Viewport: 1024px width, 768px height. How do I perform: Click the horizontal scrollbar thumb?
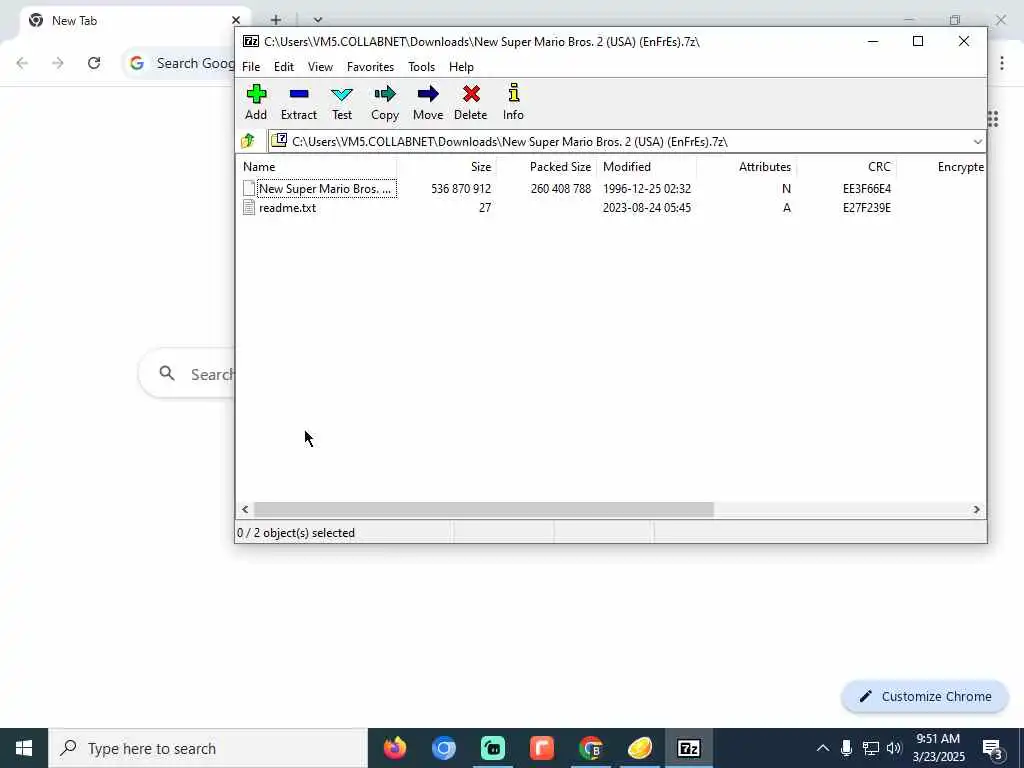coord(483,509)
